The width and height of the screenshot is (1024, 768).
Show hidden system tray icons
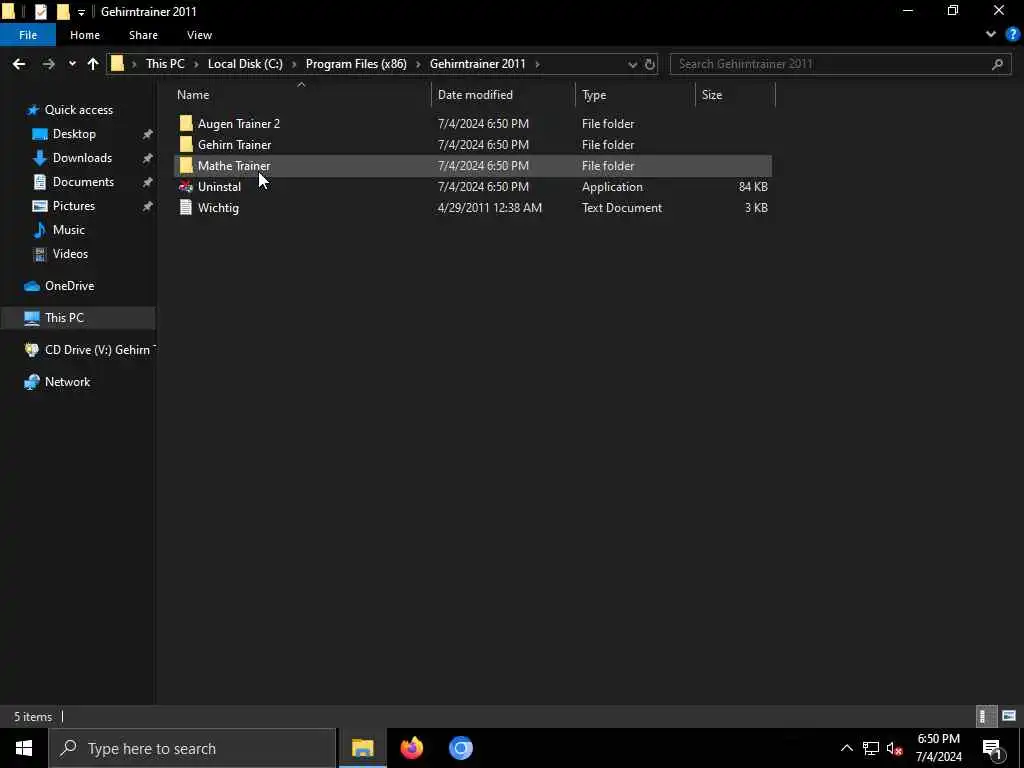(846, 748)
